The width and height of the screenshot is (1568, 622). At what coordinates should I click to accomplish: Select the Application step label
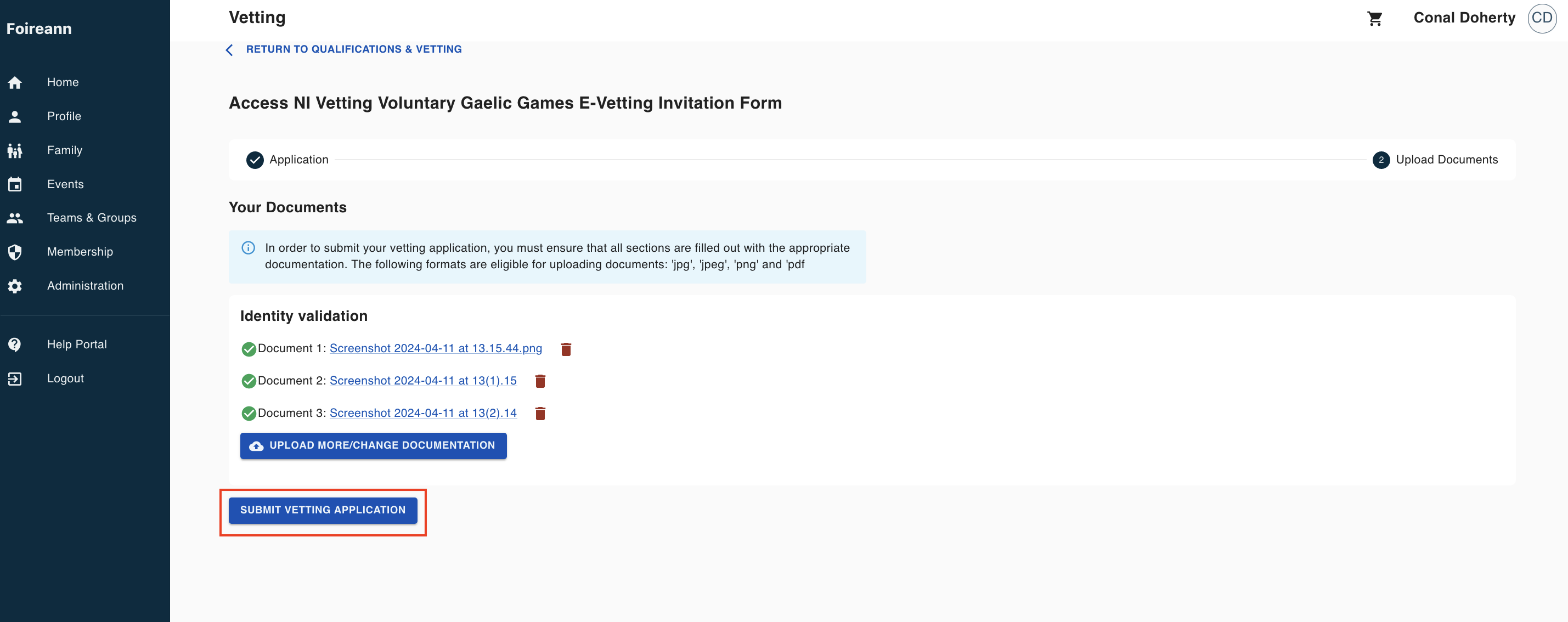pyautogui.click(x=299, y=160)
